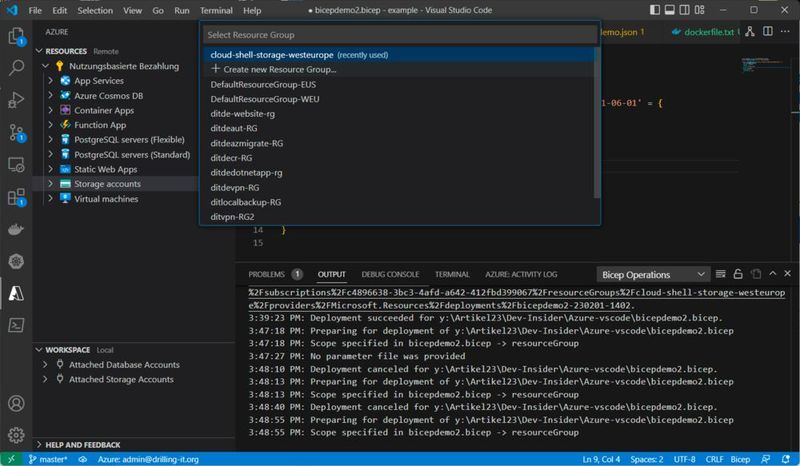Close the bottom panel

pos(787,274)
